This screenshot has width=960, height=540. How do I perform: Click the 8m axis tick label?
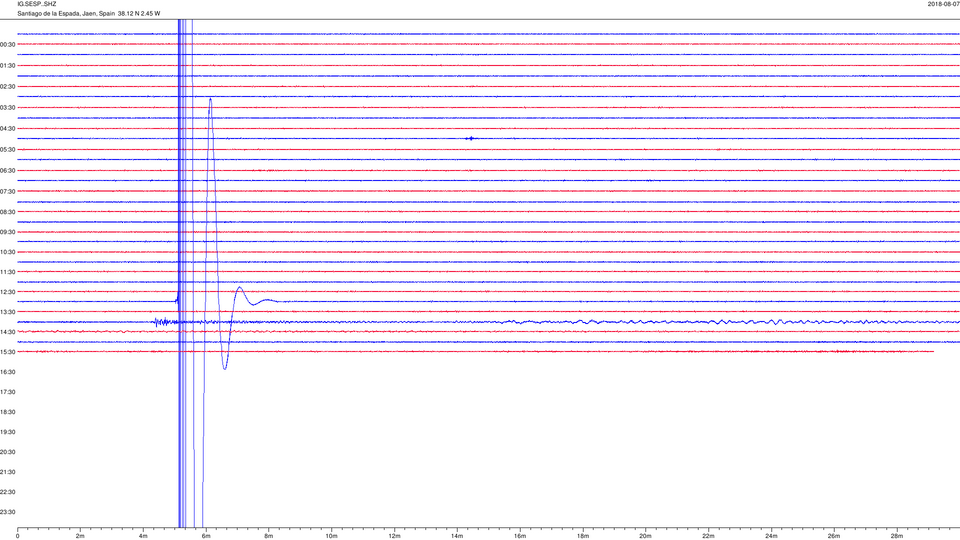coord(269,536)
